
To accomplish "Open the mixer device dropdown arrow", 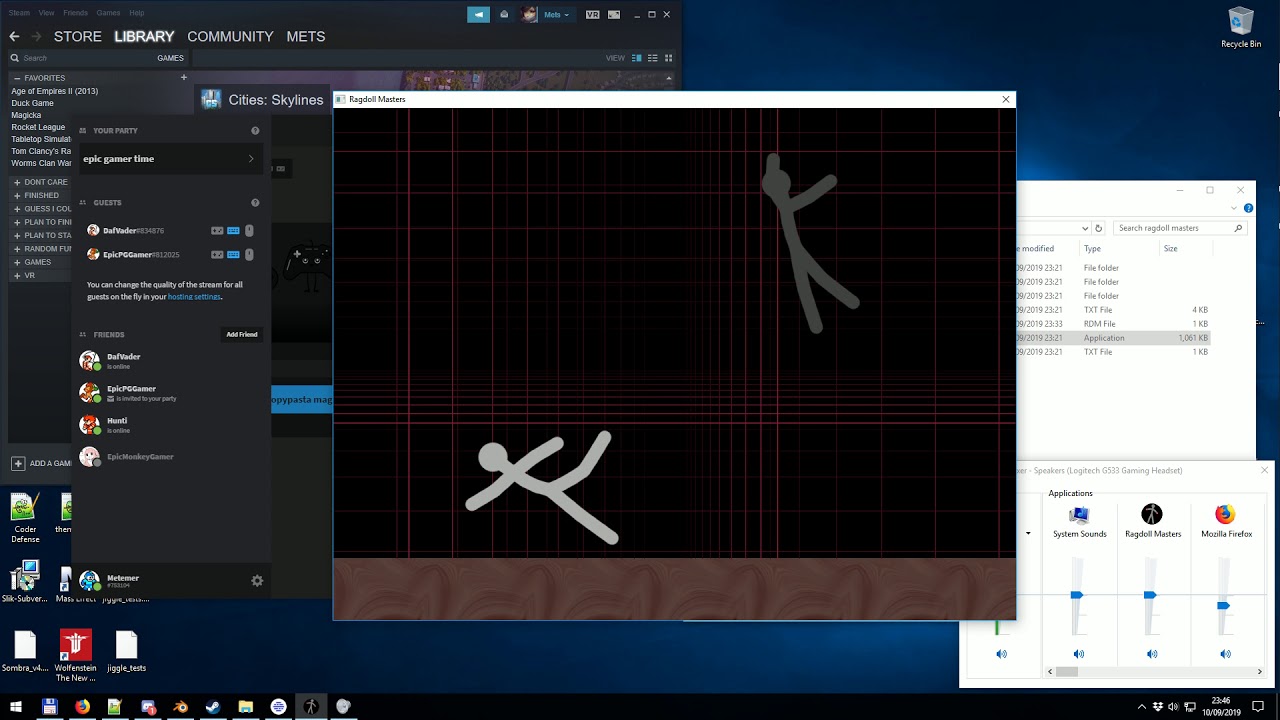I will pos(1028,534).
